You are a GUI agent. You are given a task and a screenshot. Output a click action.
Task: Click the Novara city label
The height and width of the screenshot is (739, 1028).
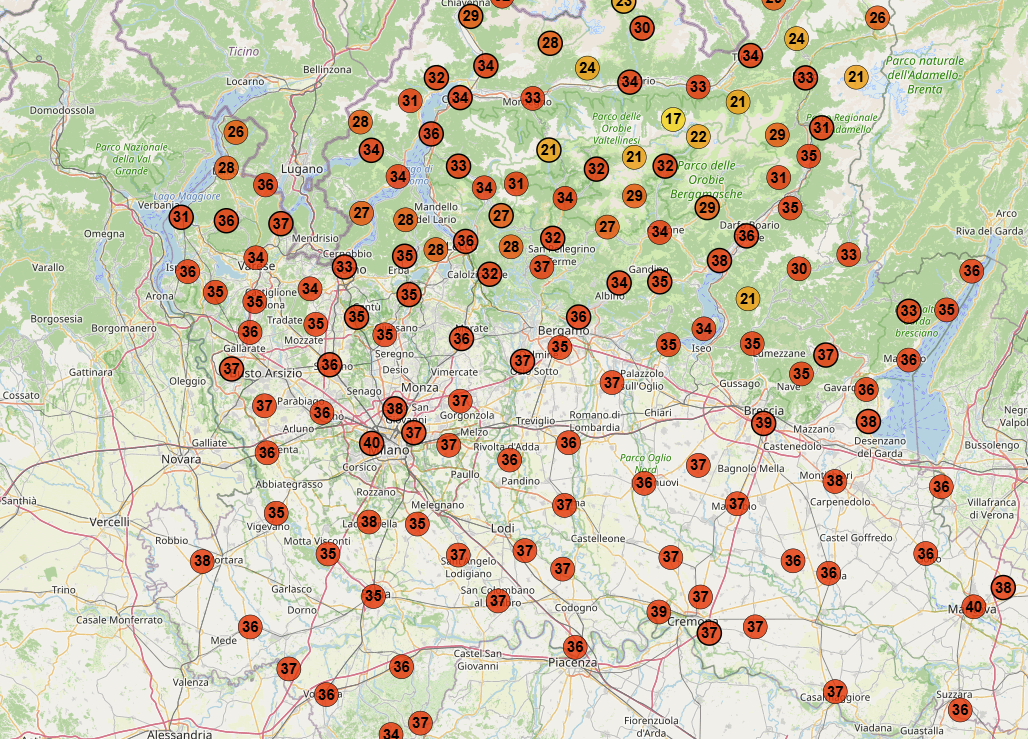coord(181,459)
